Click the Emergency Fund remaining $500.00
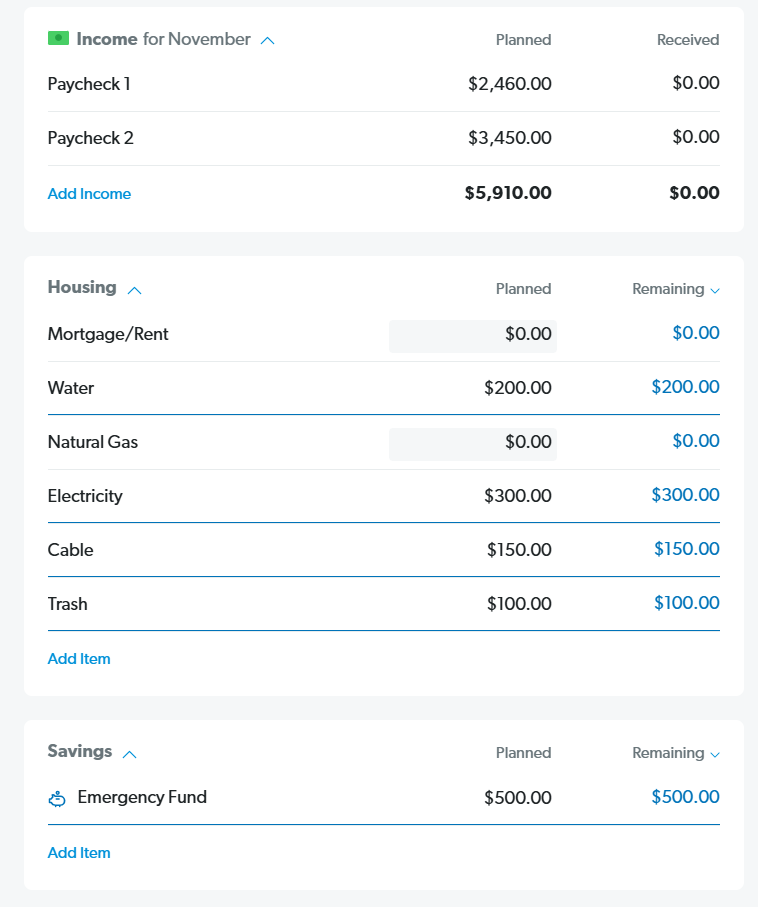 [685, 797]
